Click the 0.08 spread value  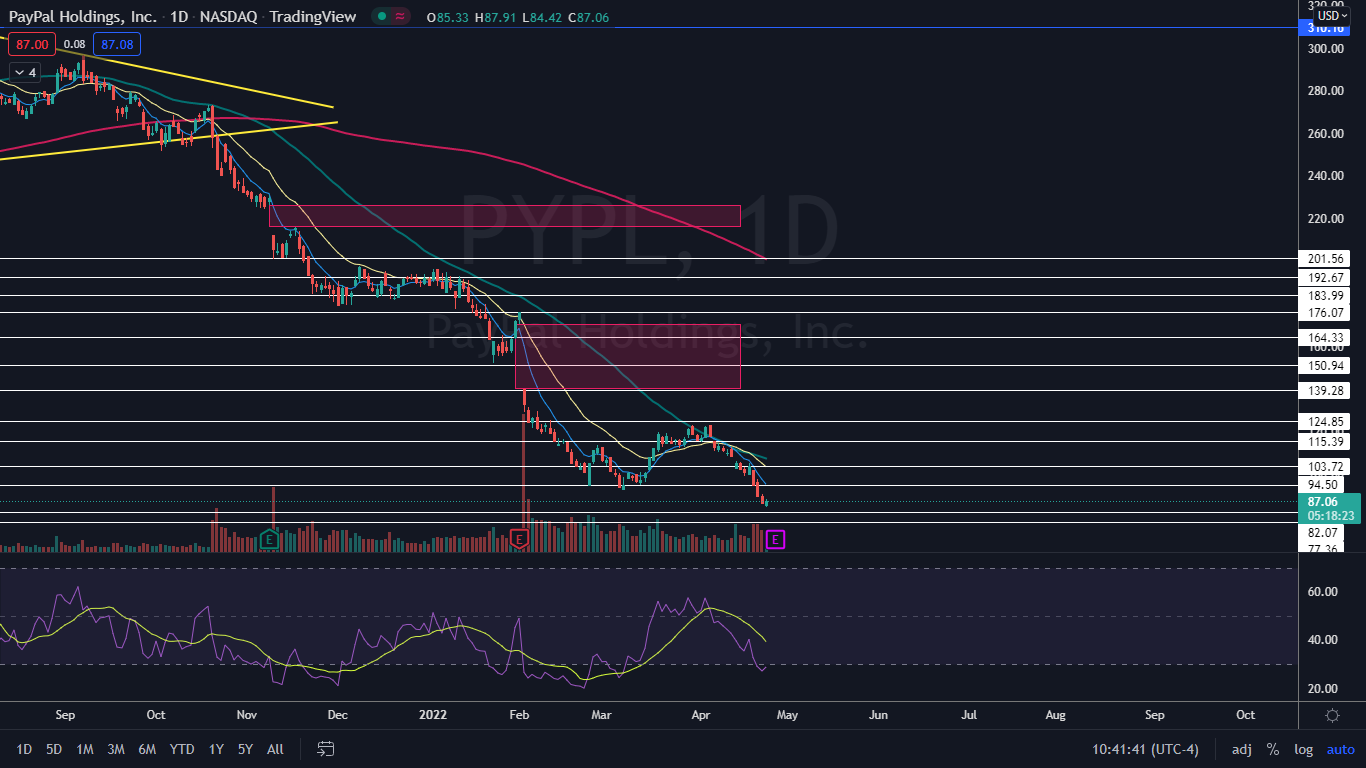click(74, 44)
